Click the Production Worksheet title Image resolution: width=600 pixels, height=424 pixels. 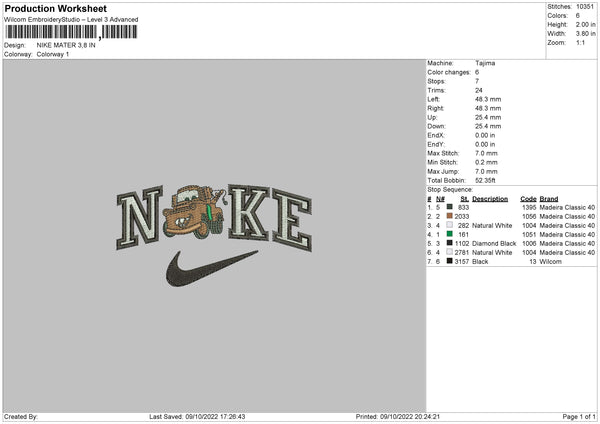pos(55,8)
